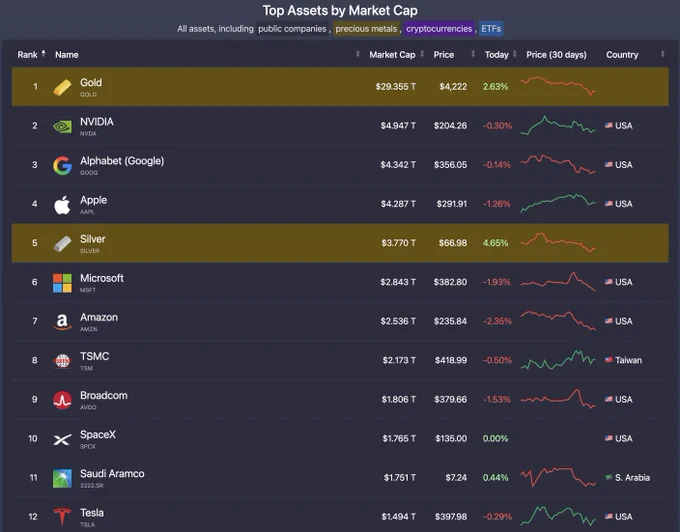Click the NVIDIA logo icon

coord(62,126)
